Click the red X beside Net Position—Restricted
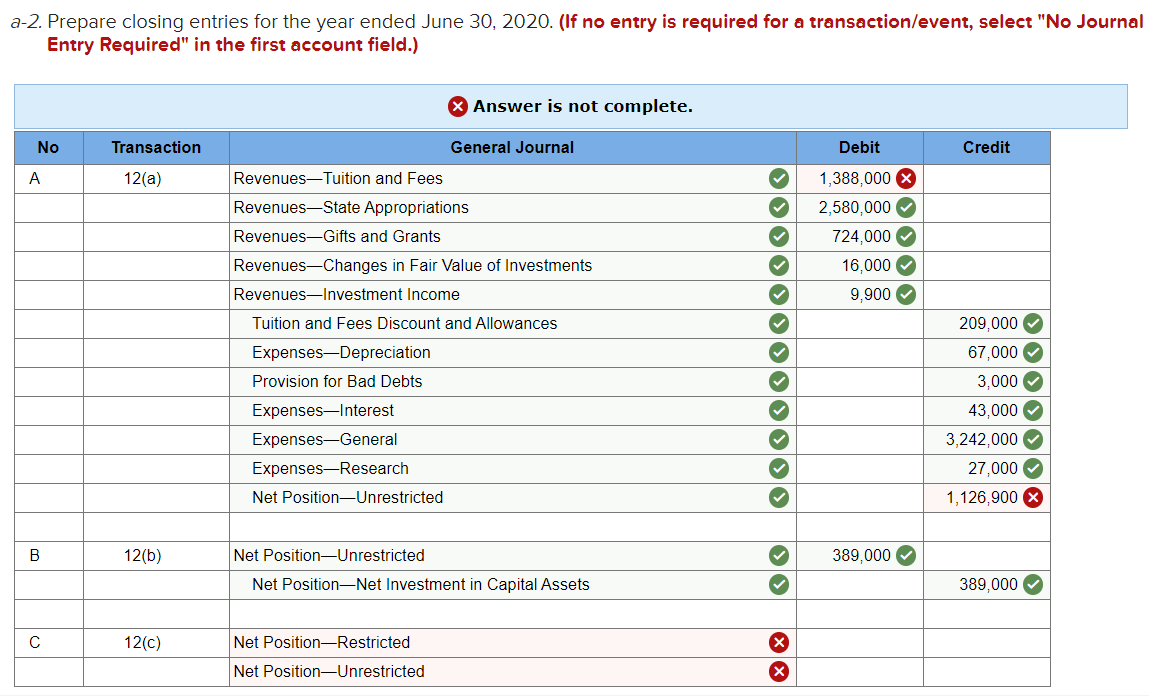Screen dimensions: 1149x696 (779, 642)
